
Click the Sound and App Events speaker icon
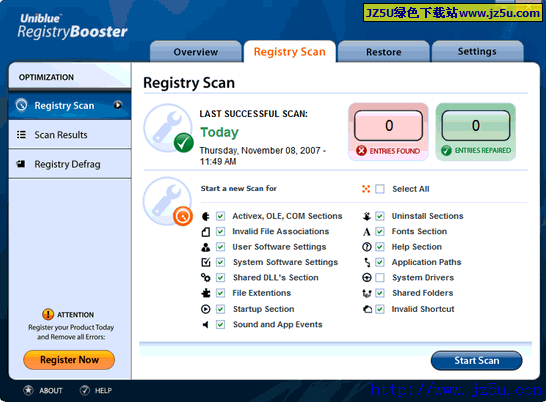pyautogui.click(x=205, y=325)
